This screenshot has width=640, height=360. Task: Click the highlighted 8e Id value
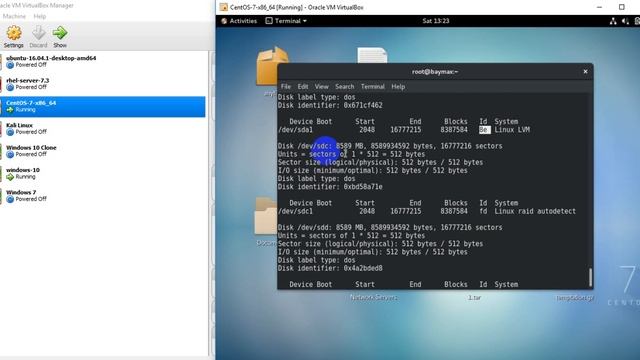[x=484, y=130]
